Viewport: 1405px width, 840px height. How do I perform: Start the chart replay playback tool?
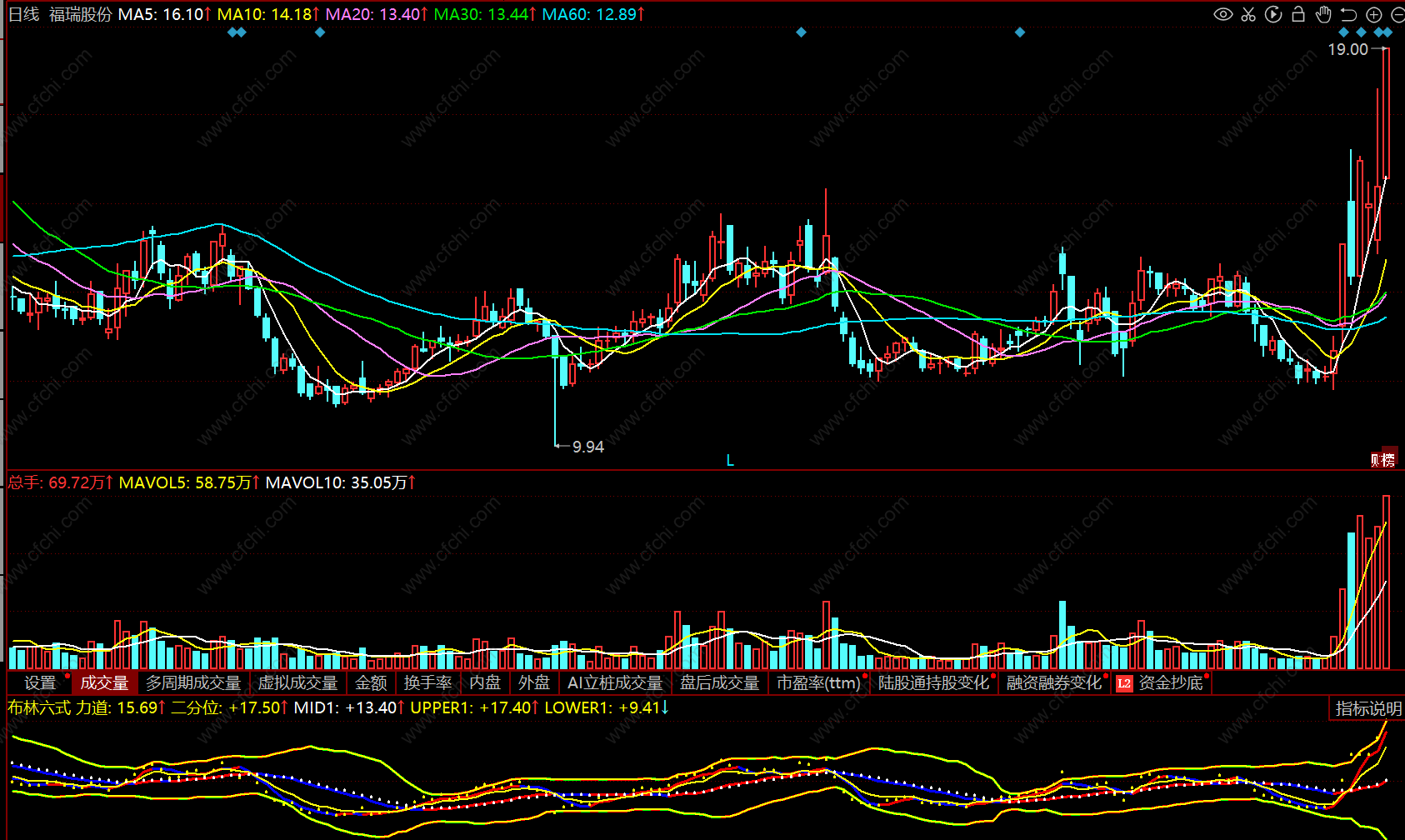[1273, 14]
